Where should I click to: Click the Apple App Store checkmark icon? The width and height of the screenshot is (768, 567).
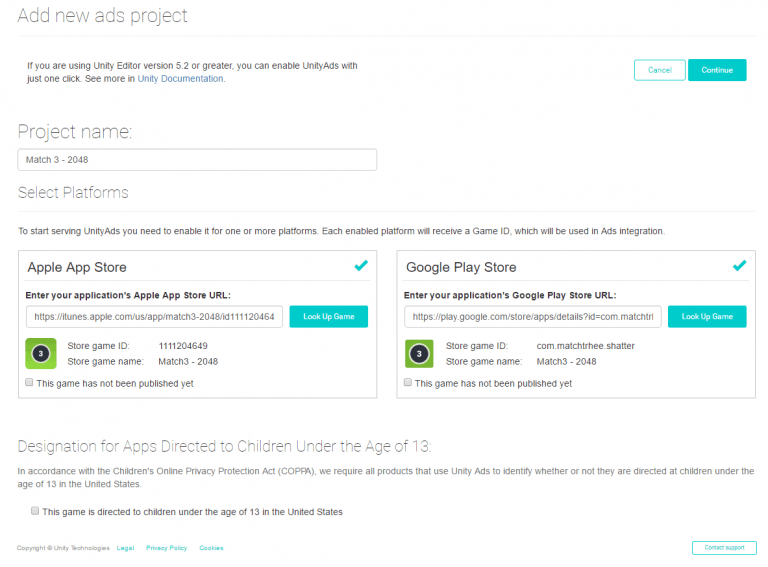coord(361,266)
